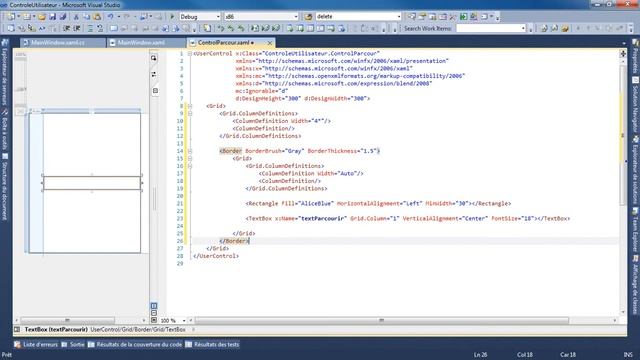Click the New Project toolbar icon
The image size is (640, 360).
pyautogui.click(x=11, y=17)
